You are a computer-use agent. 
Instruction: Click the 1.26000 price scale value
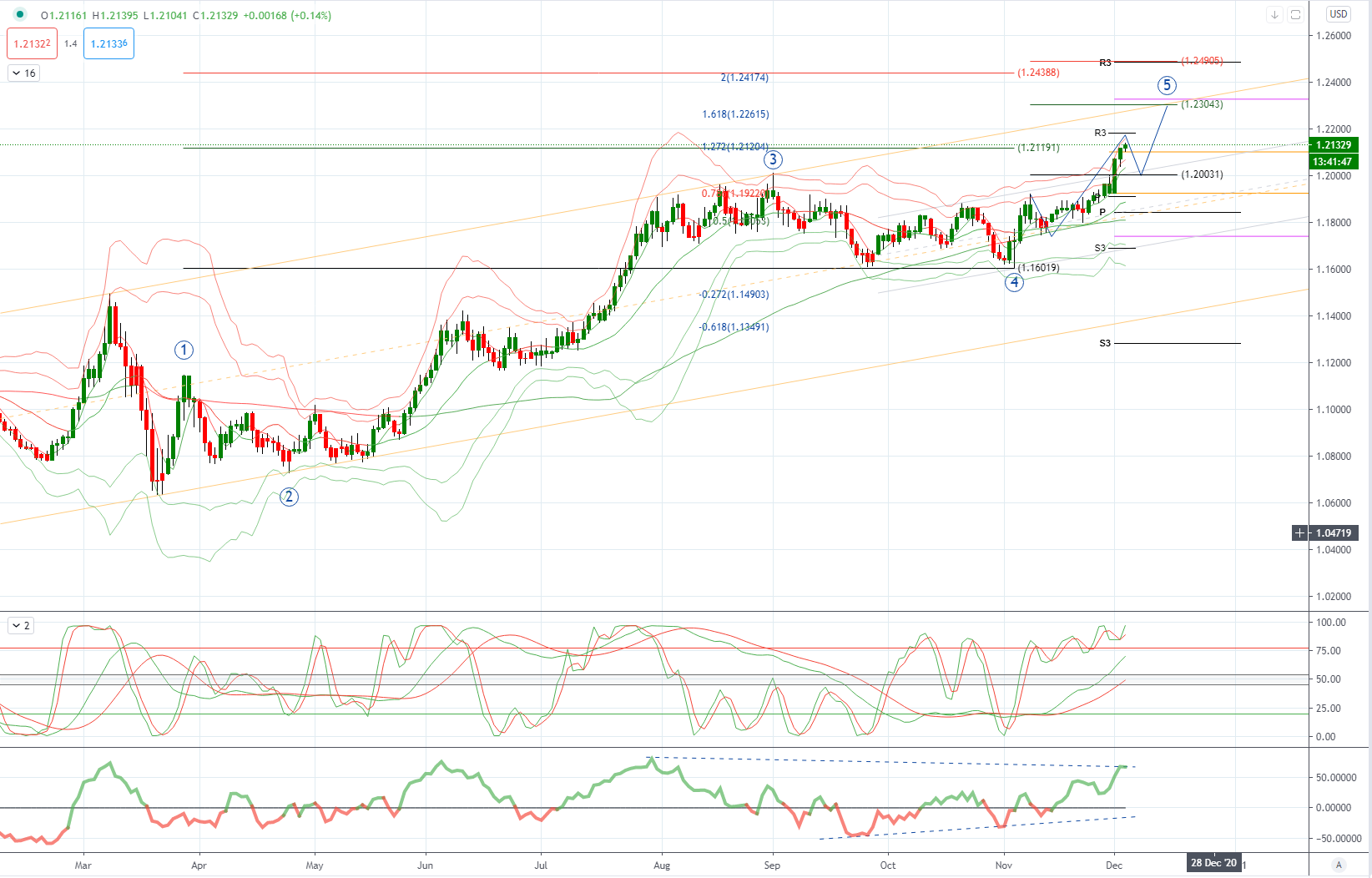click(x=1334, y=36)
